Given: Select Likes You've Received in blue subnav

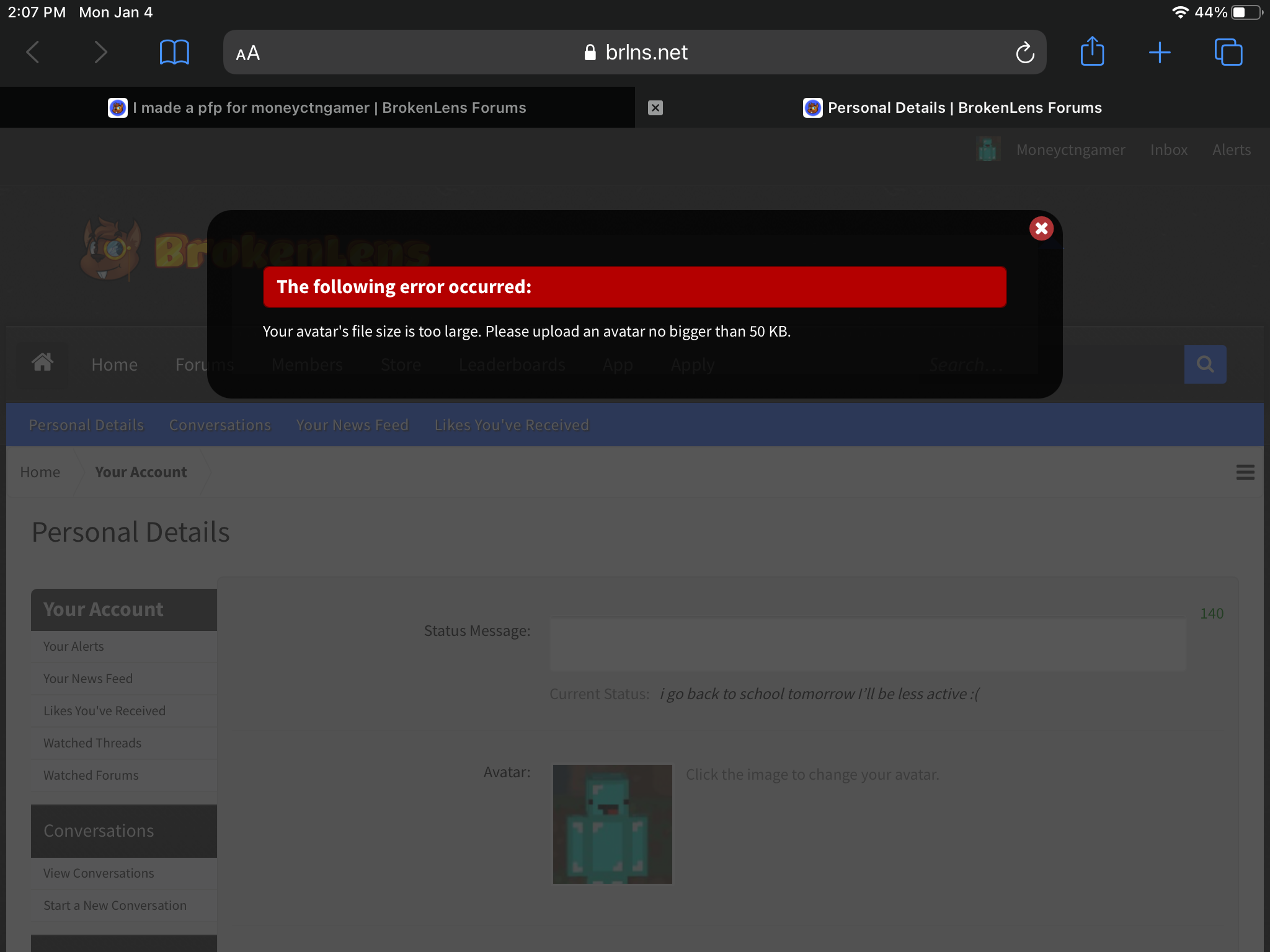Looking at the screenshot, I should click(x=512, y=425).
